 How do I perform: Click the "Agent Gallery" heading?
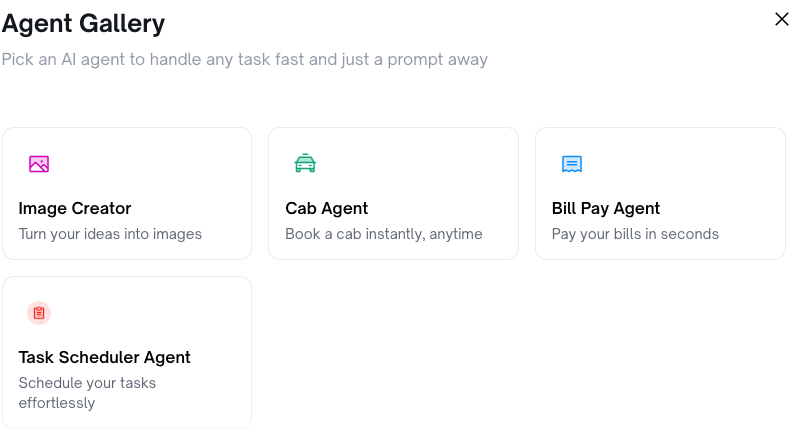coord(83,23)
